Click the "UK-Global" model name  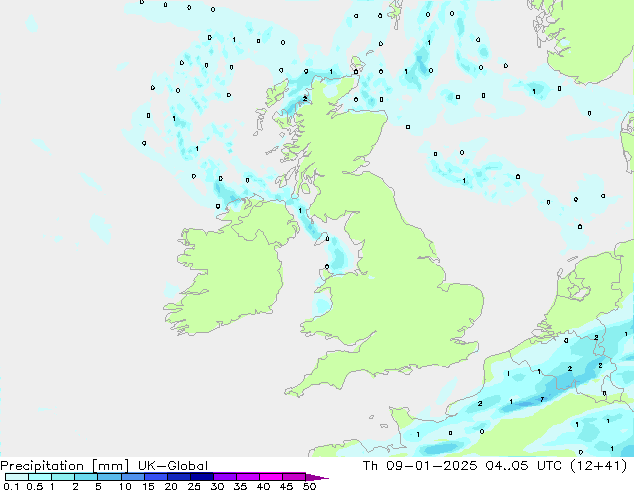coord(173,466)
